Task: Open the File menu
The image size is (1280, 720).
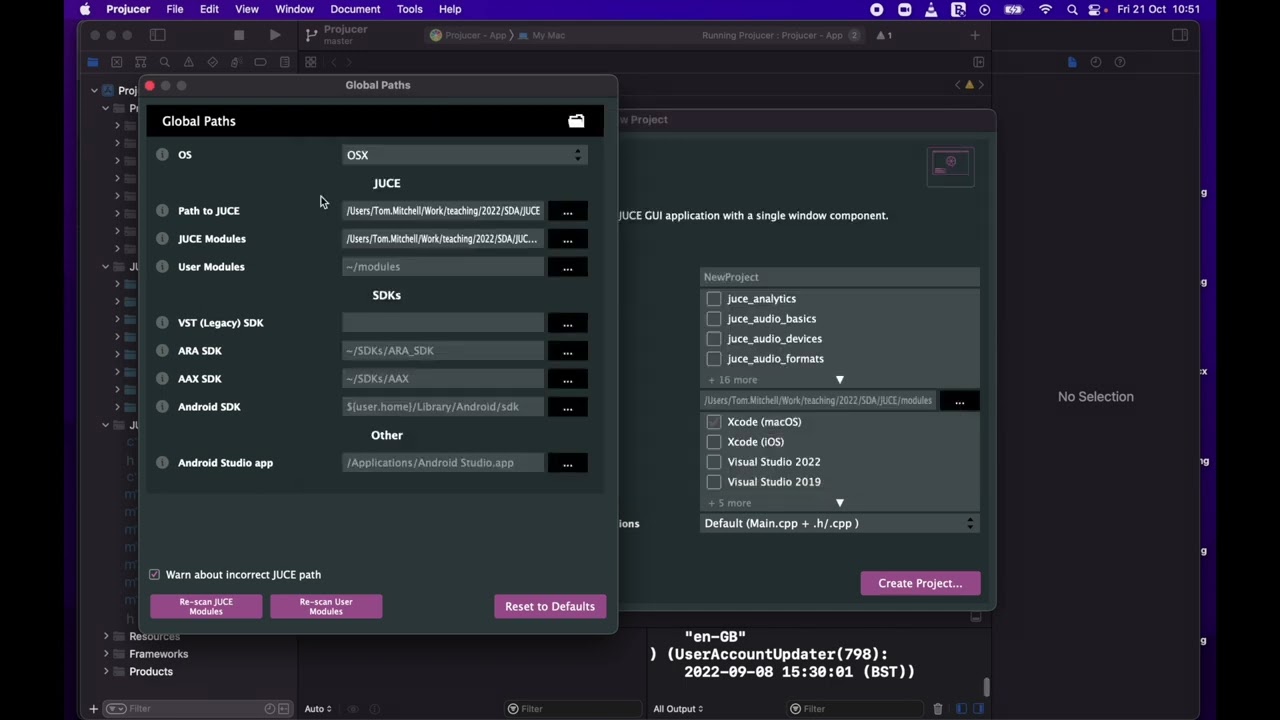Action: pyautogui.click(x=174, y=9)
